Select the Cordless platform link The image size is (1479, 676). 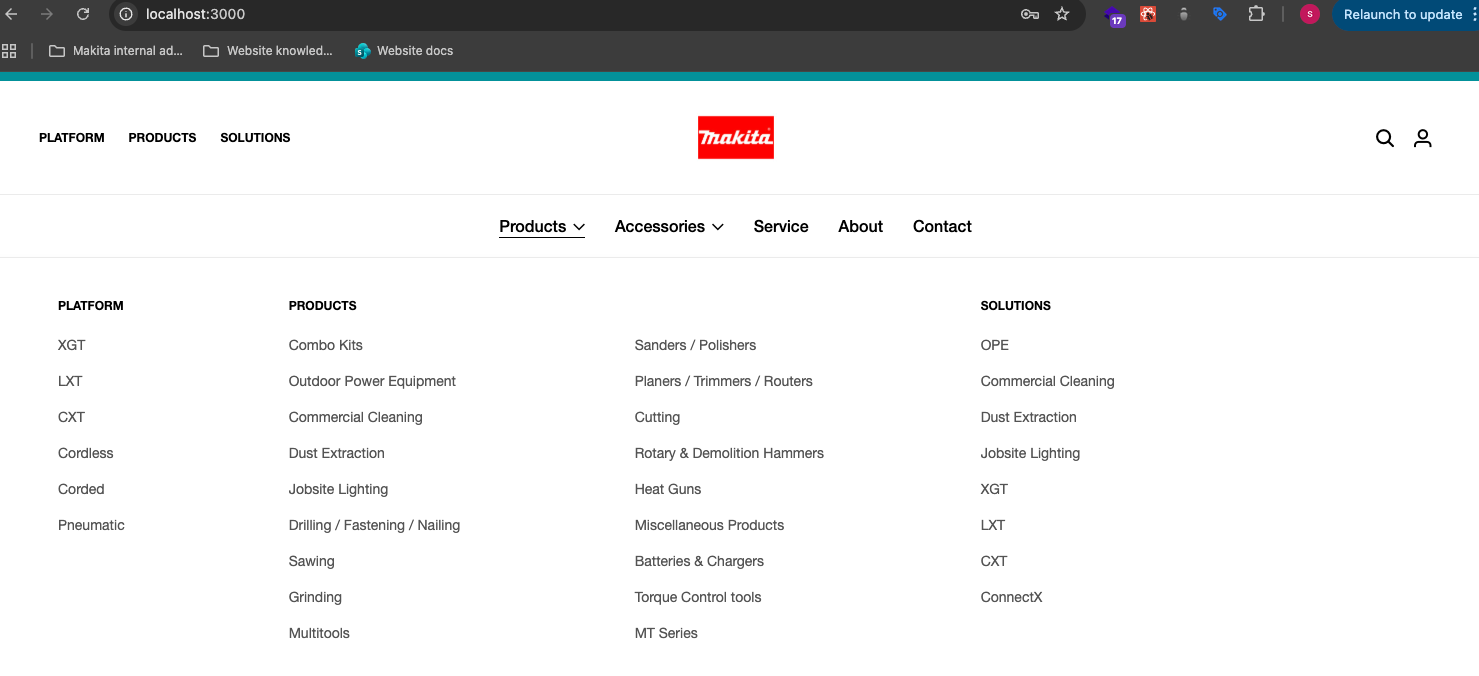coord(86,453)
